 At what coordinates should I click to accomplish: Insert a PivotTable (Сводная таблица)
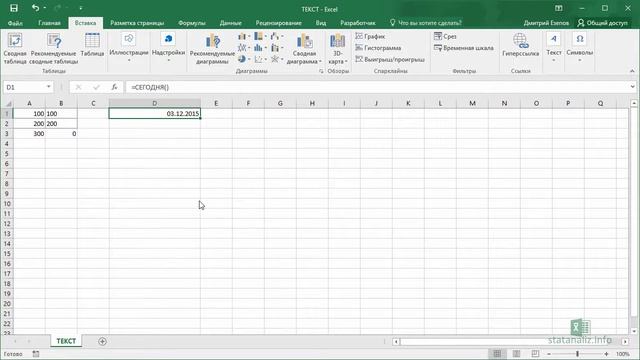[15, 49]
